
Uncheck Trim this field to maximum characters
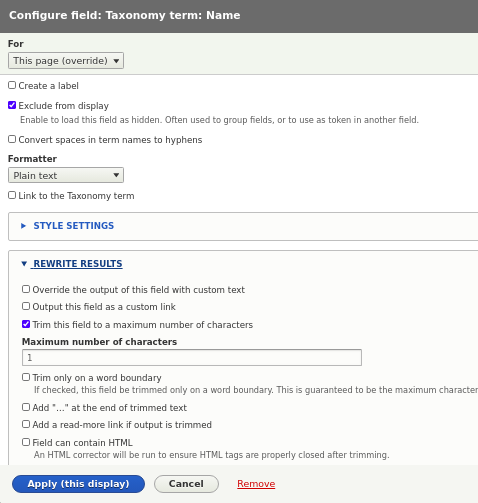pos(26,324)
